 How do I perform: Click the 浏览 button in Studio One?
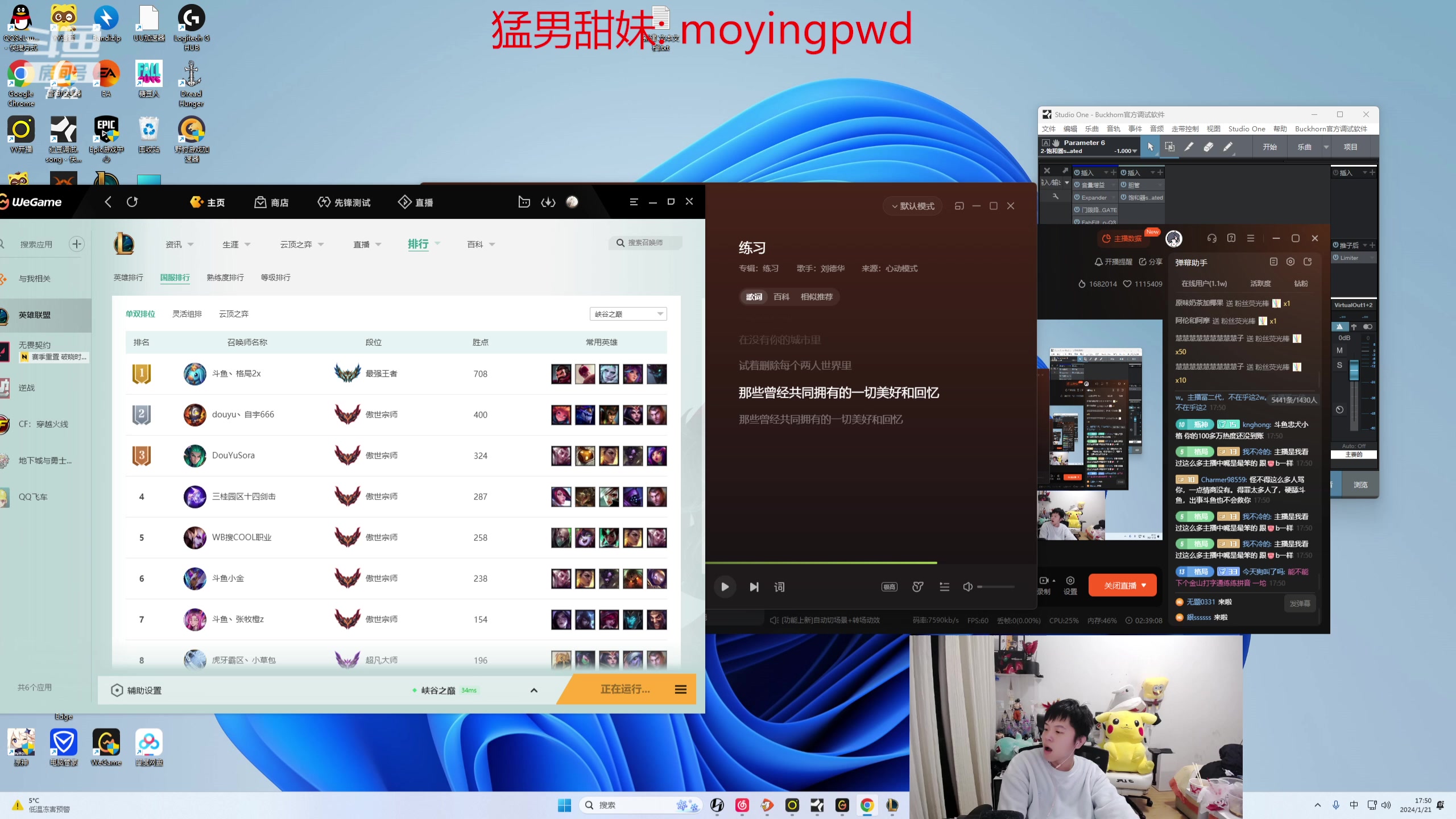pyautogui.click(x=1360, y=485)
